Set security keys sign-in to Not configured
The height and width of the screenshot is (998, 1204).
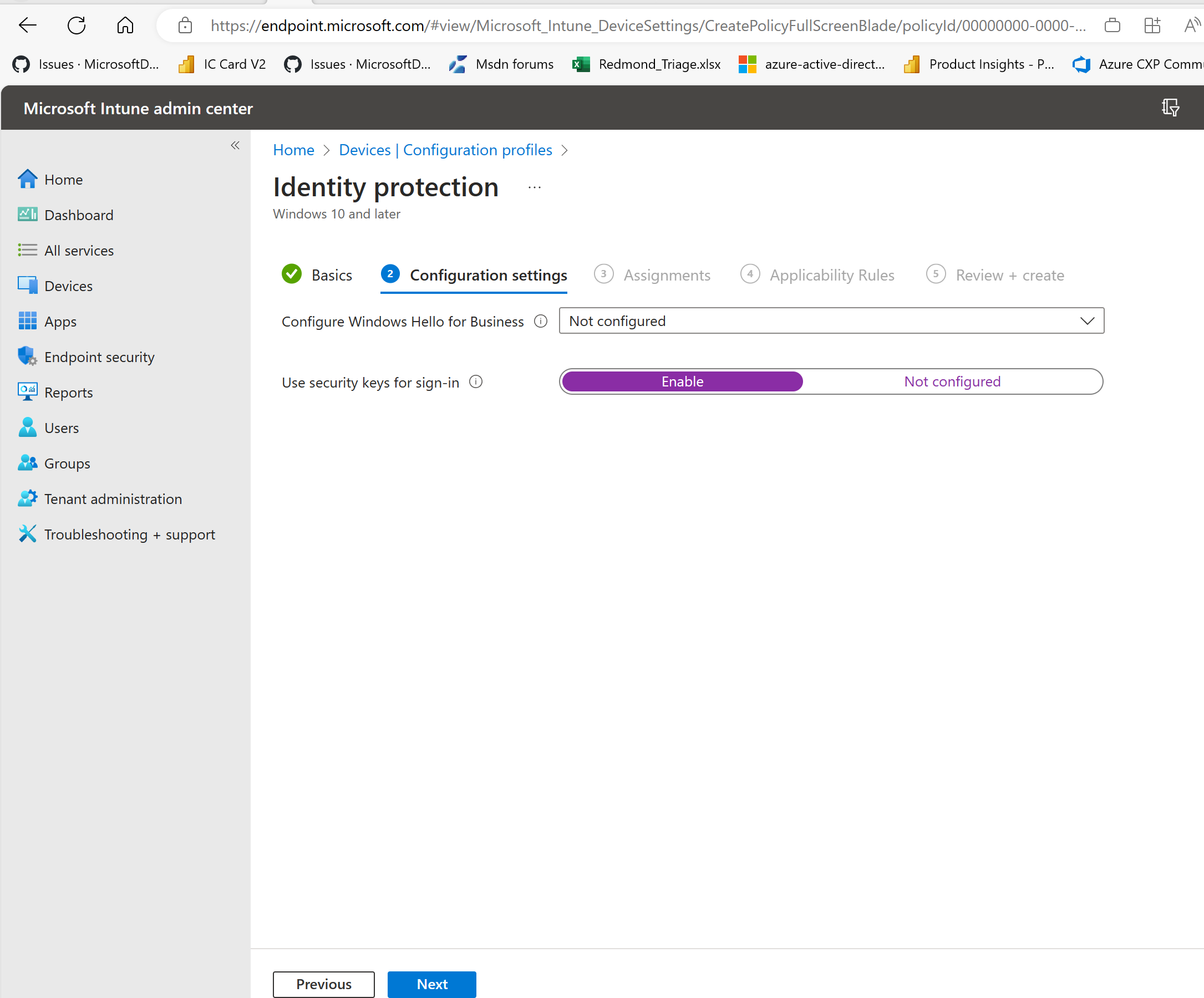point(952,382)
